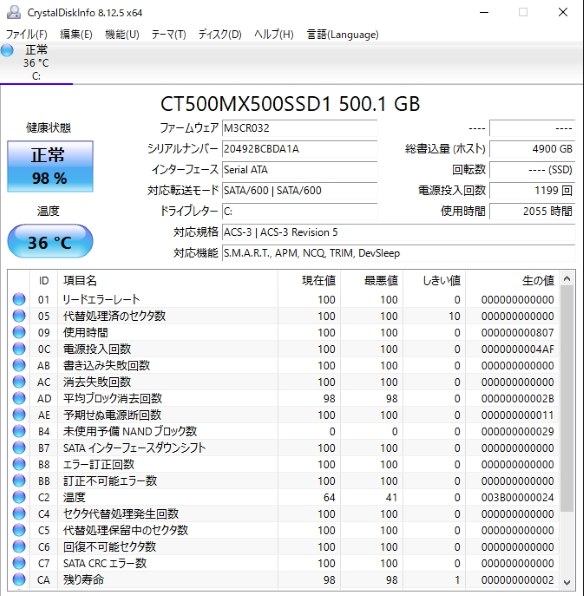This screenshot has height=596, width=584.
Task: Click the 対応転送モード field SATA/600
Action: [x=300, y=190]
